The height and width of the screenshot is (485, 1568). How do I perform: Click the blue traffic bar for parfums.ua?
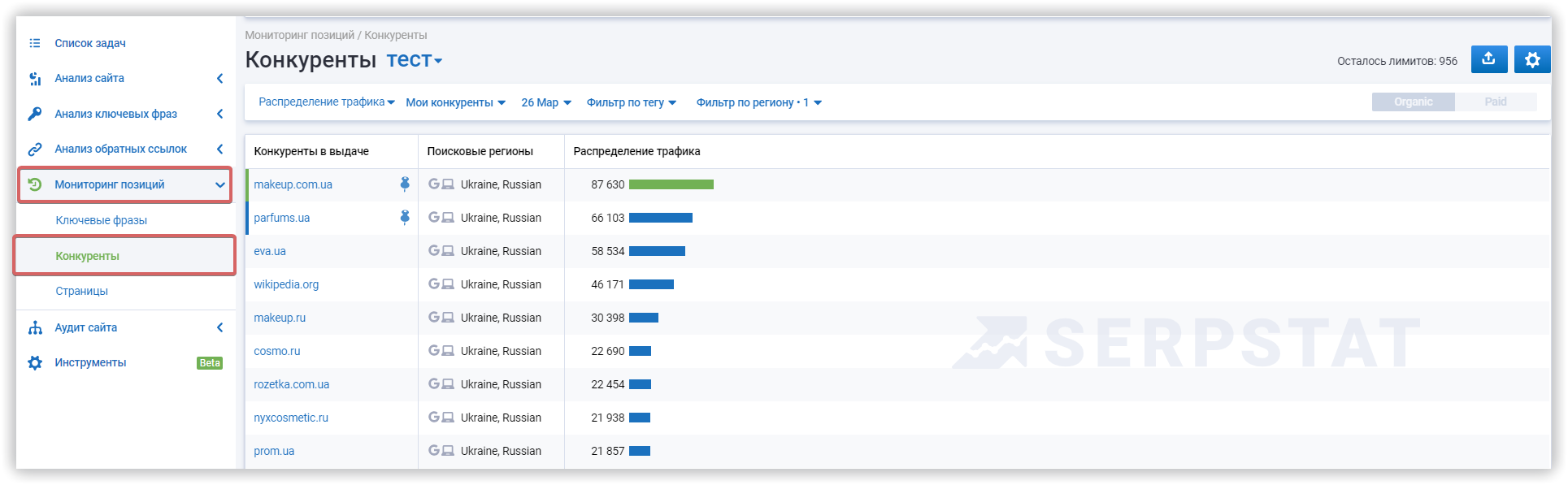661,218
